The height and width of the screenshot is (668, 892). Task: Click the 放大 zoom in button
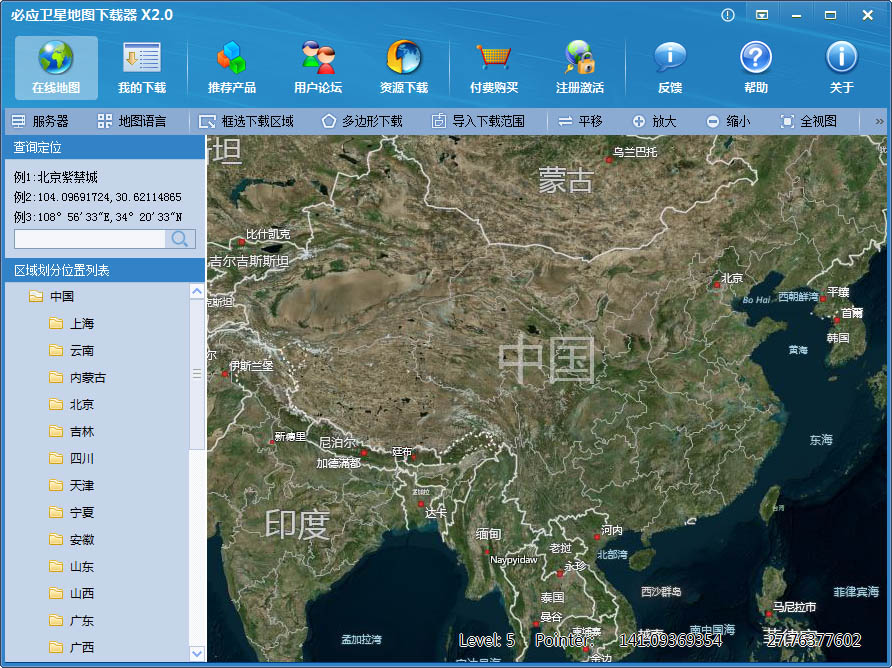click(x=654, y=121)
